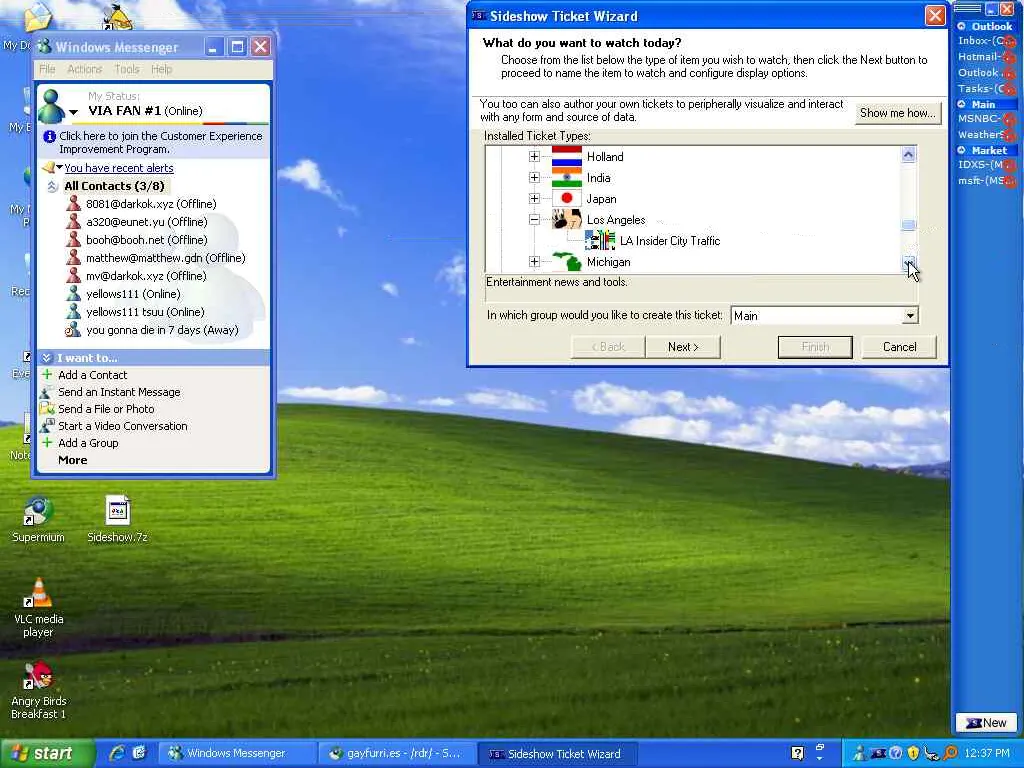Expand the Michigan ticket node

point(534,261)
